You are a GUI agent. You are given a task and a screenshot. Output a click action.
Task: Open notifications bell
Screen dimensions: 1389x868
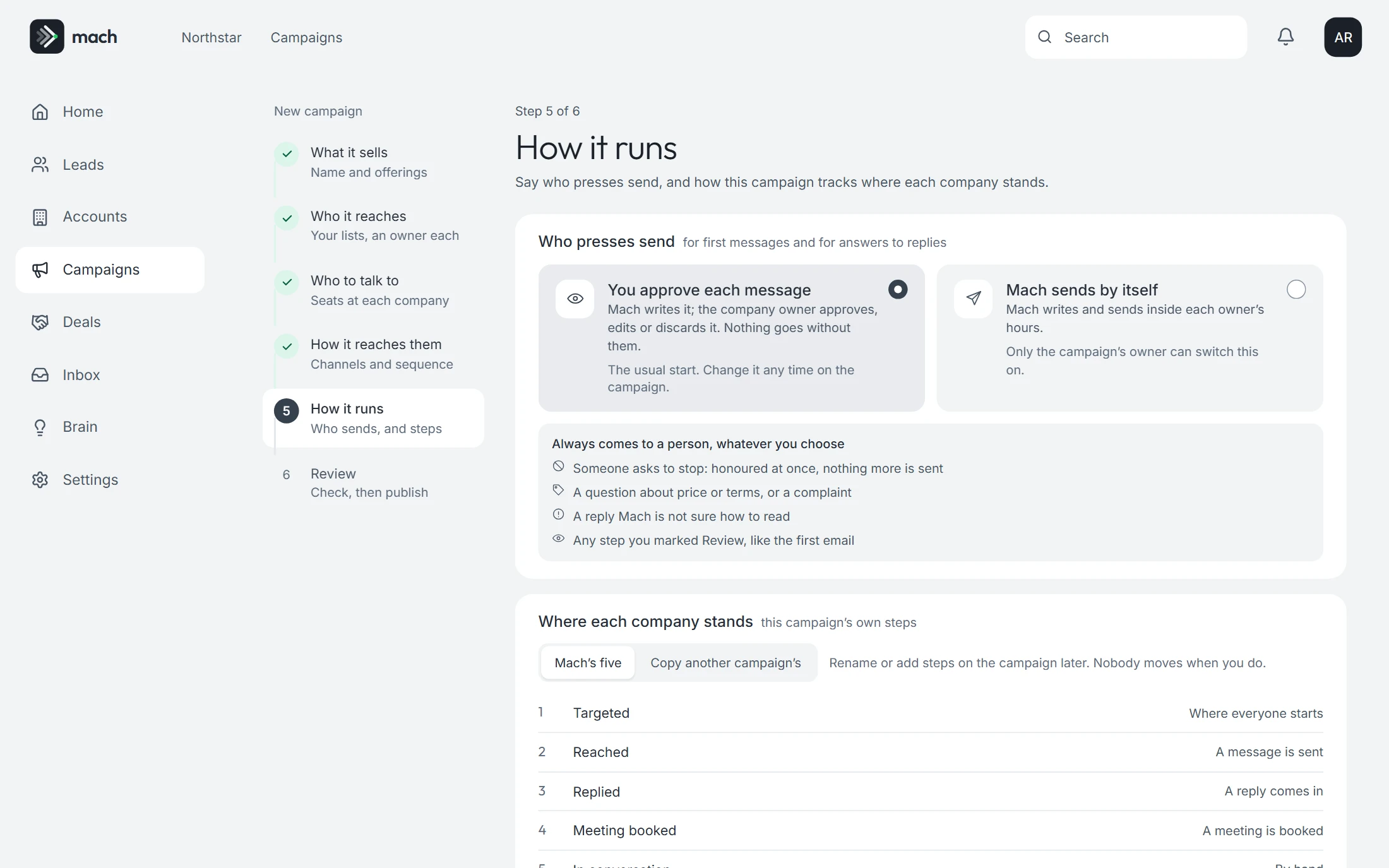pyautogui.click(x=1285, y=37)
